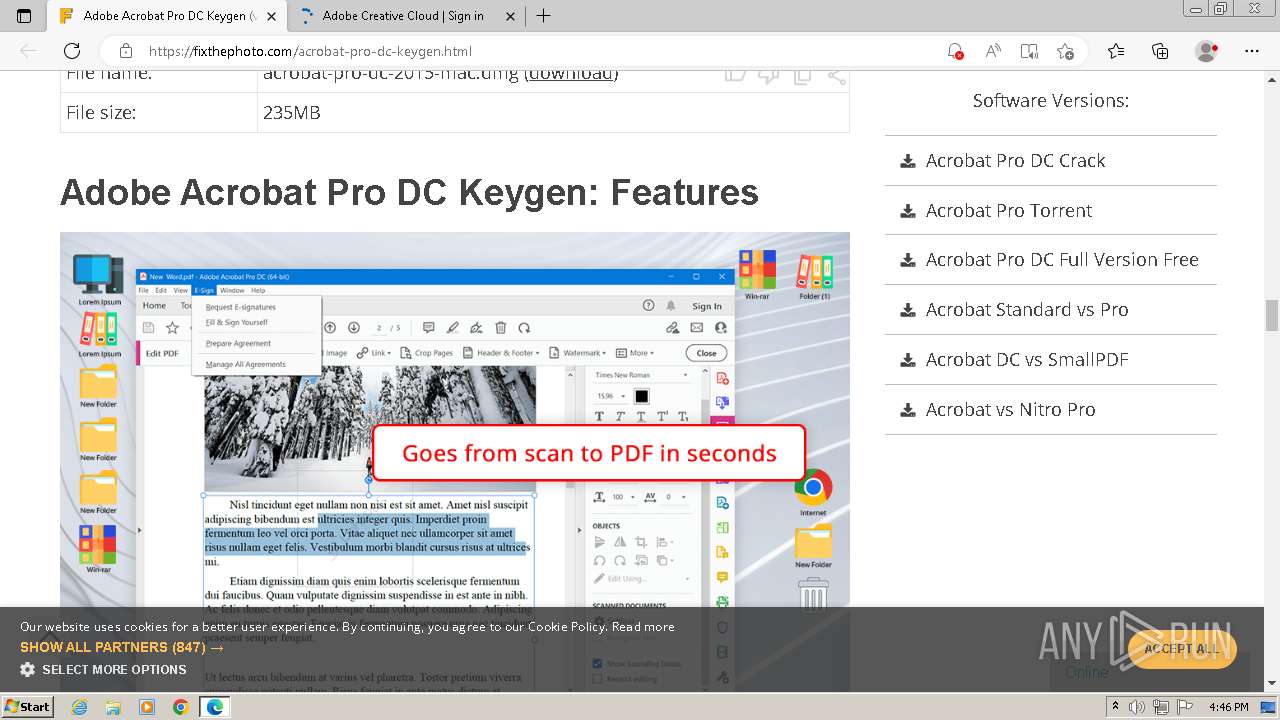Open Action Center flag icon
Screen dimensions: 1280x720
(x=1185, y=707)
